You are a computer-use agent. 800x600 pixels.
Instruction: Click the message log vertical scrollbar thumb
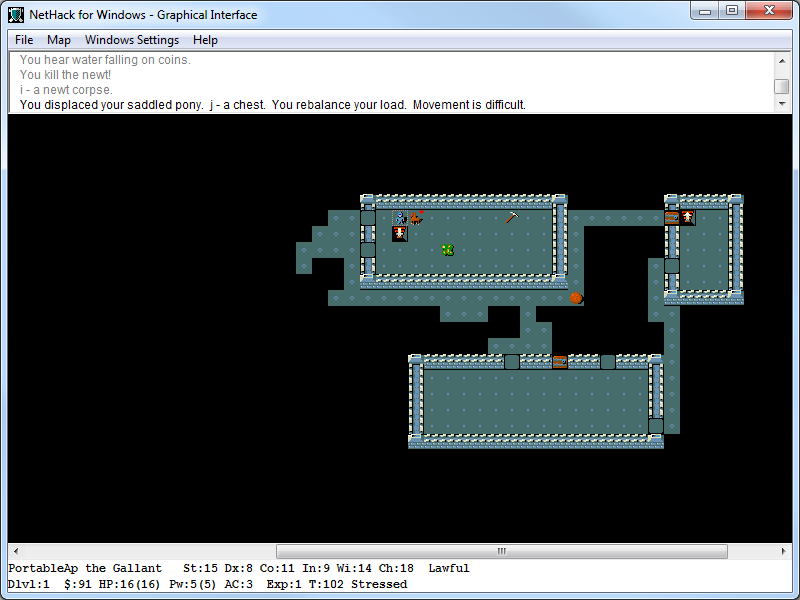pyautogui.click(x=781, y=86)
